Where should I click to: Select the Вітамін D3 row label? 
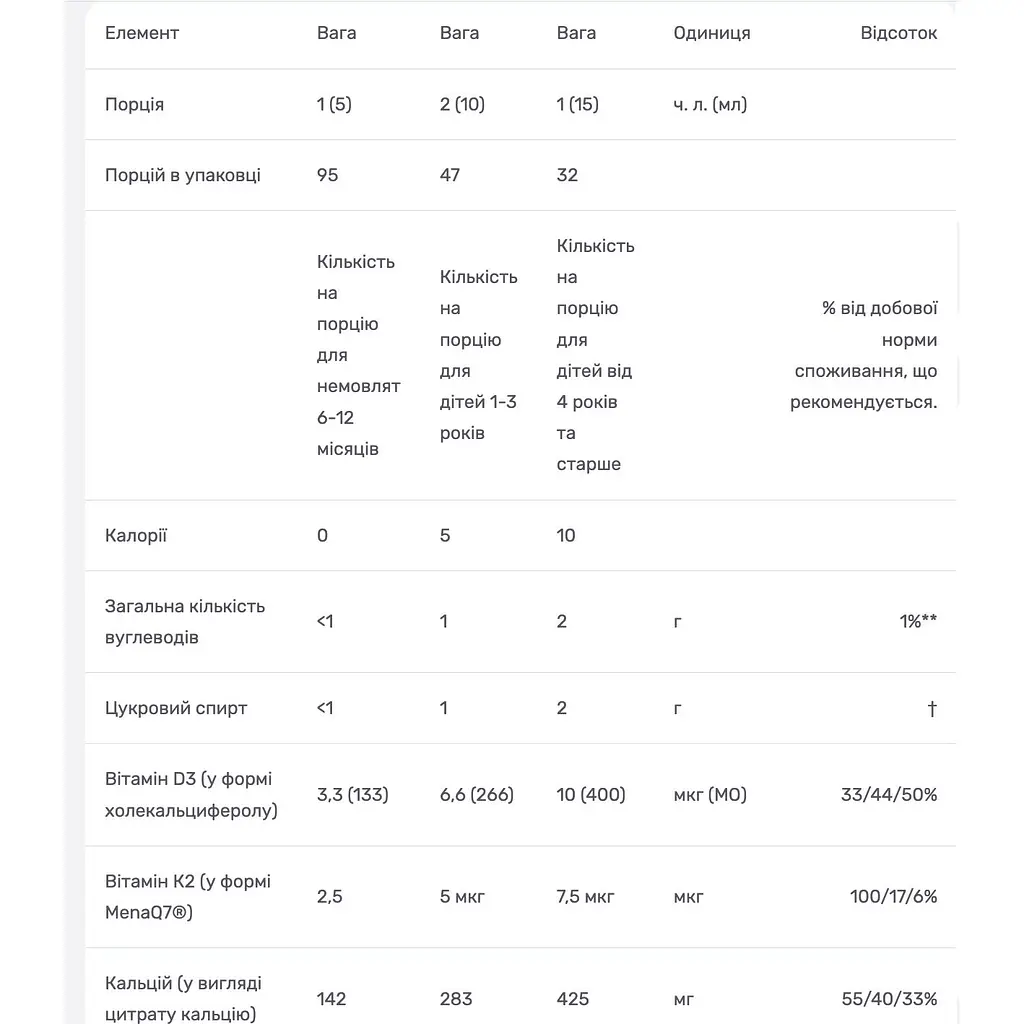coord(191,795)
